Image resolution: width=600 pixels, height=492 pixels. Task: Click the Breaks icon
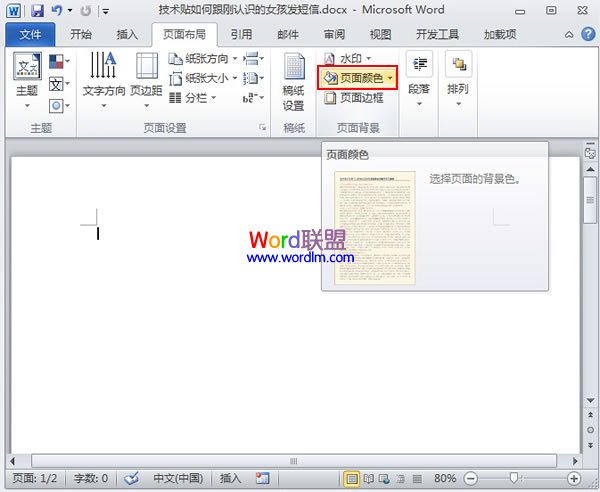click(253, 59)
